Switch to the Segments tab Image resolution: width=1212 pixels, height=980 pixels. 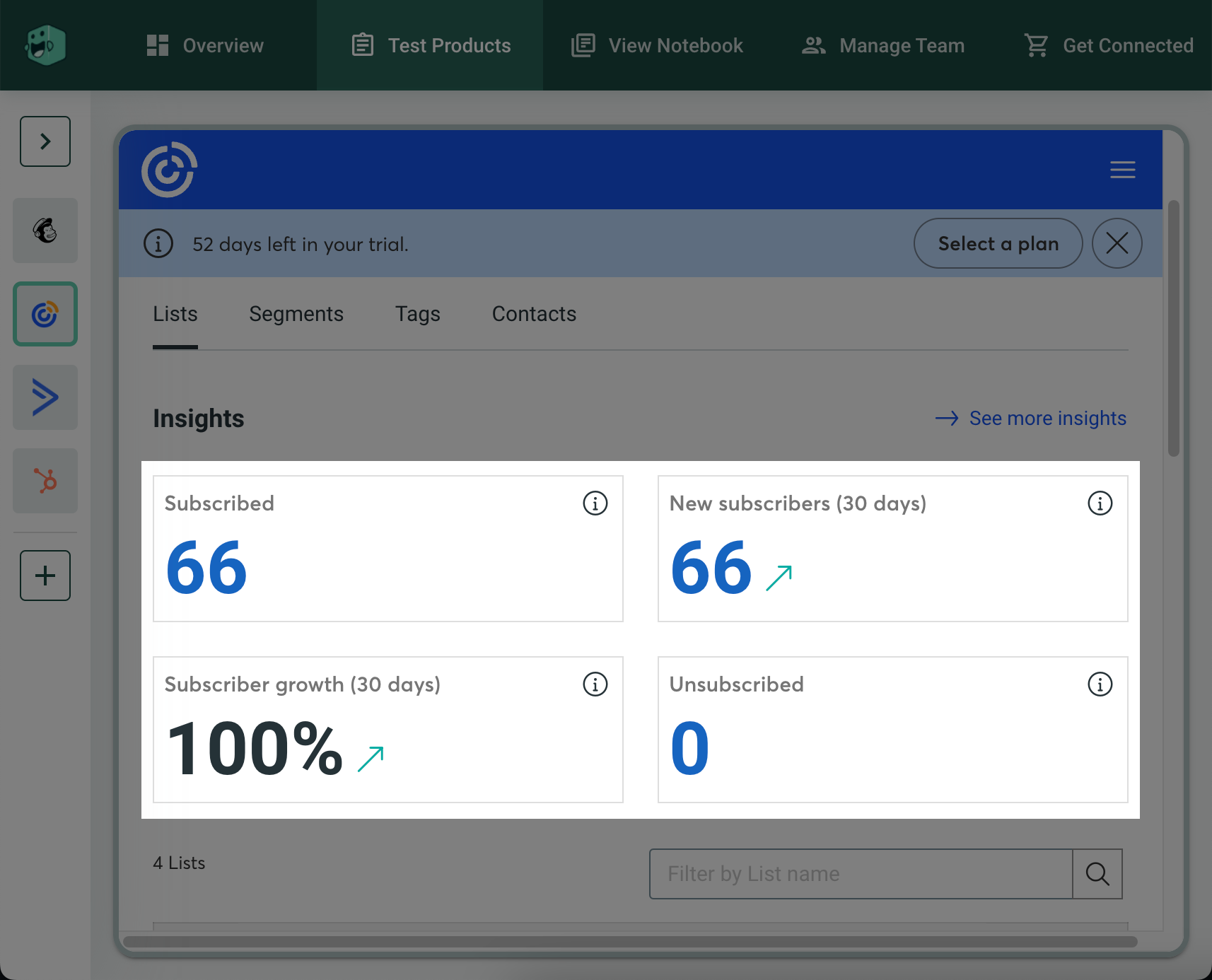pyautogui.click(x=296, y=314)
